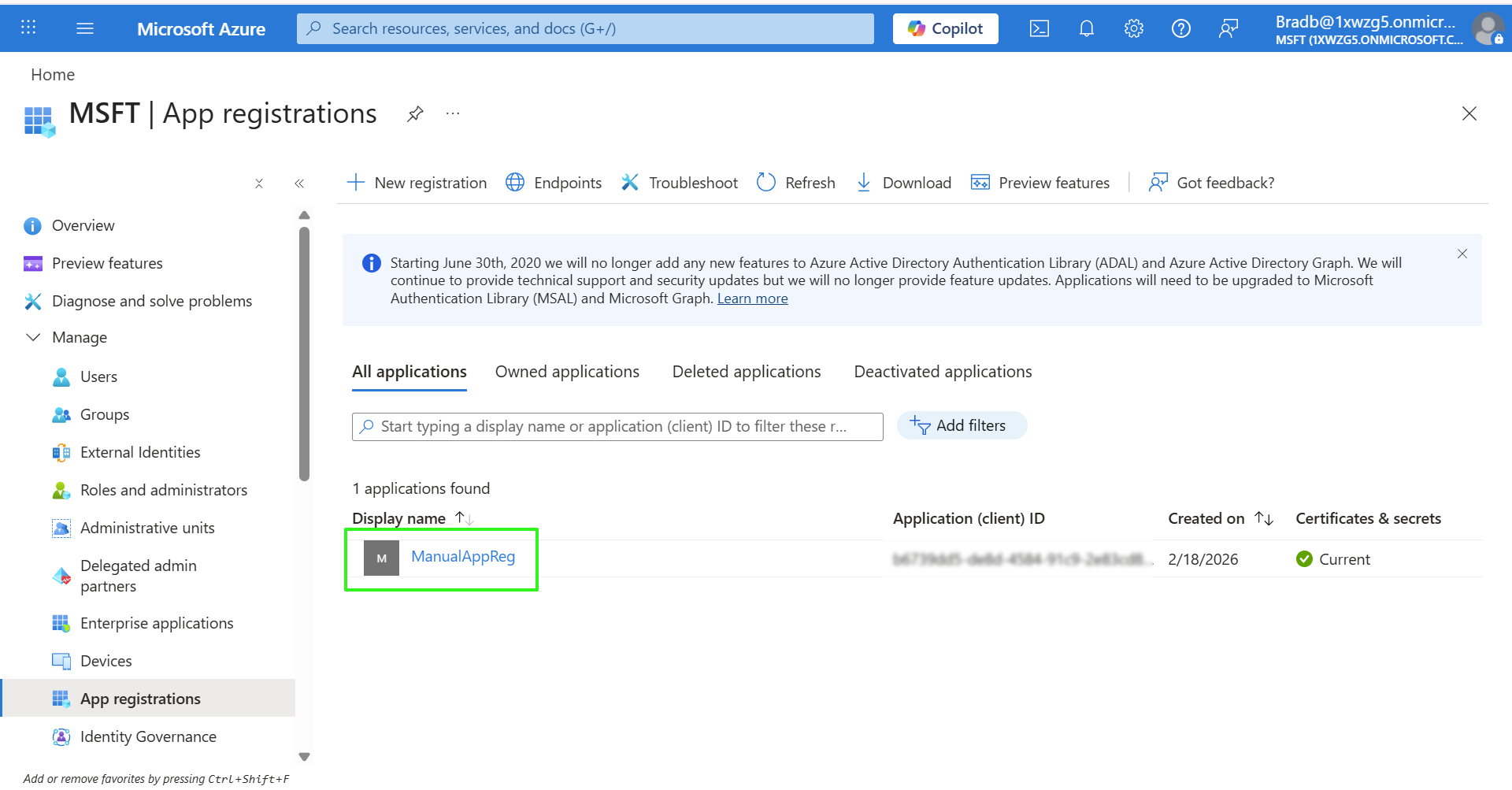The height and width of the screenshot is (790, 1512).
Task: Open the Copilot button
Action: [945, 29]
